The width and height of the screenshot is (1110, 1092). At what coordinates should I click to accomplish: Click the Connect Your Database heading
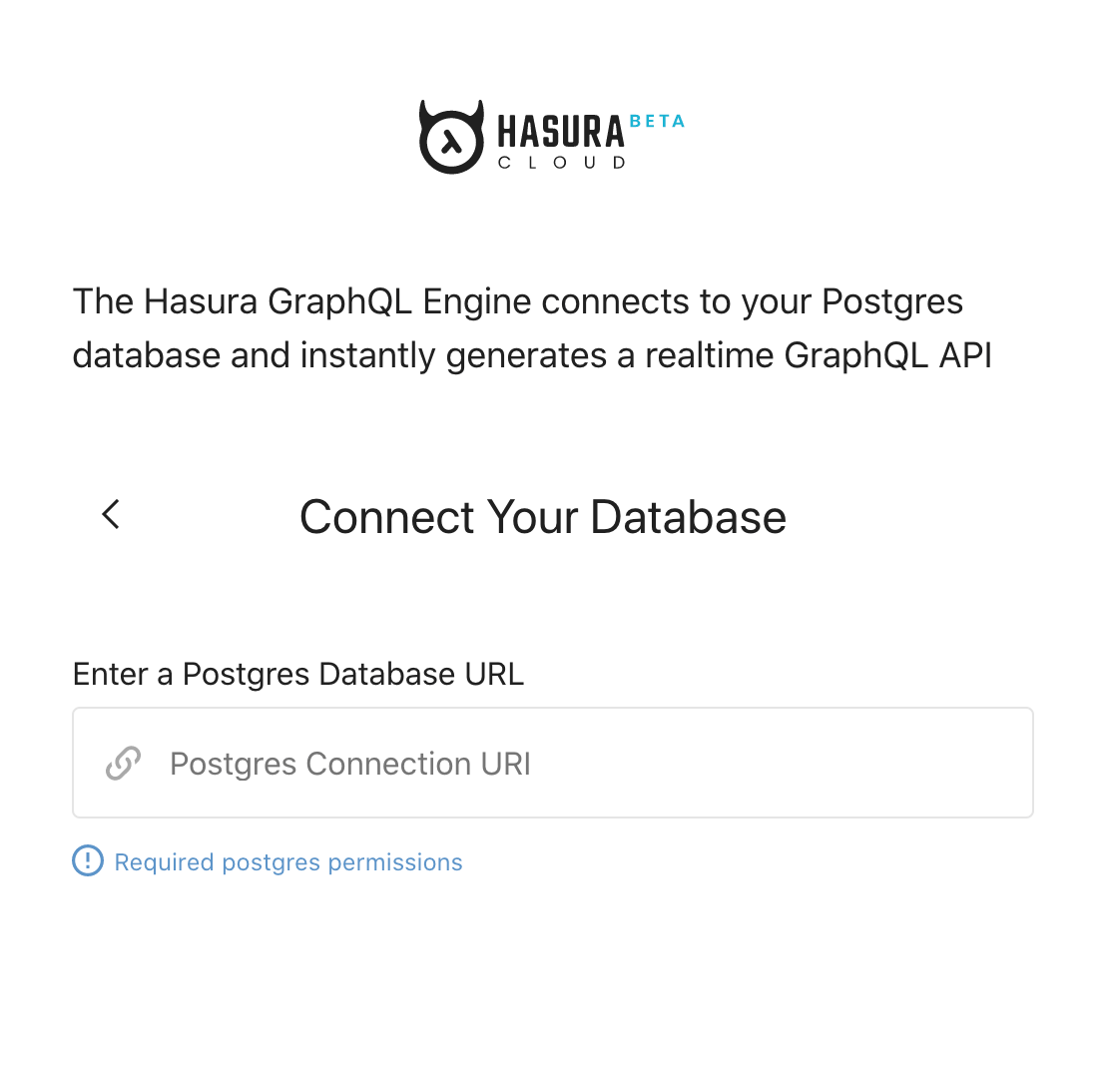point(543,517)
